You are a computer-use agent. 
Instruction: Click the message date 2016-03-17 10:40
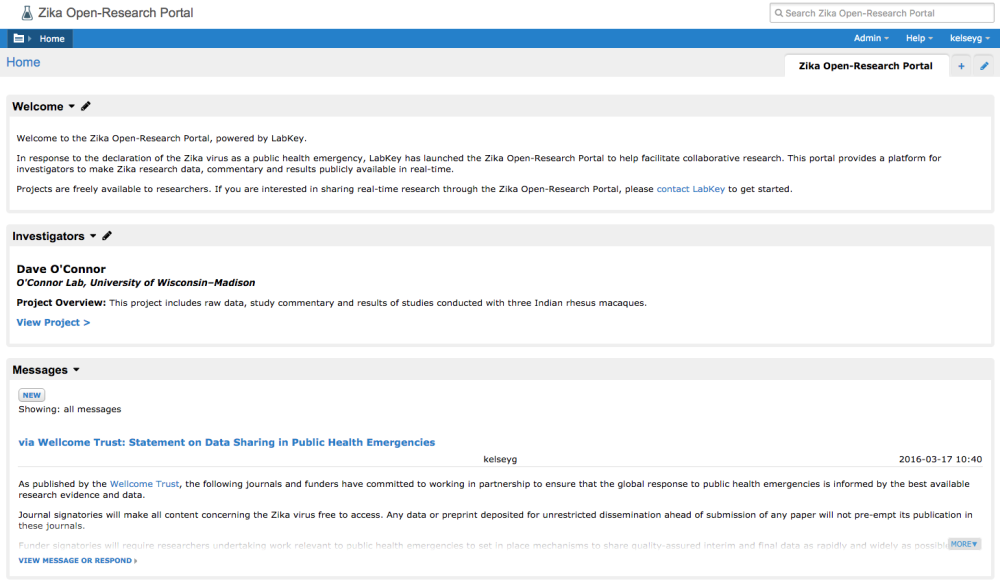tap(940, 459)
